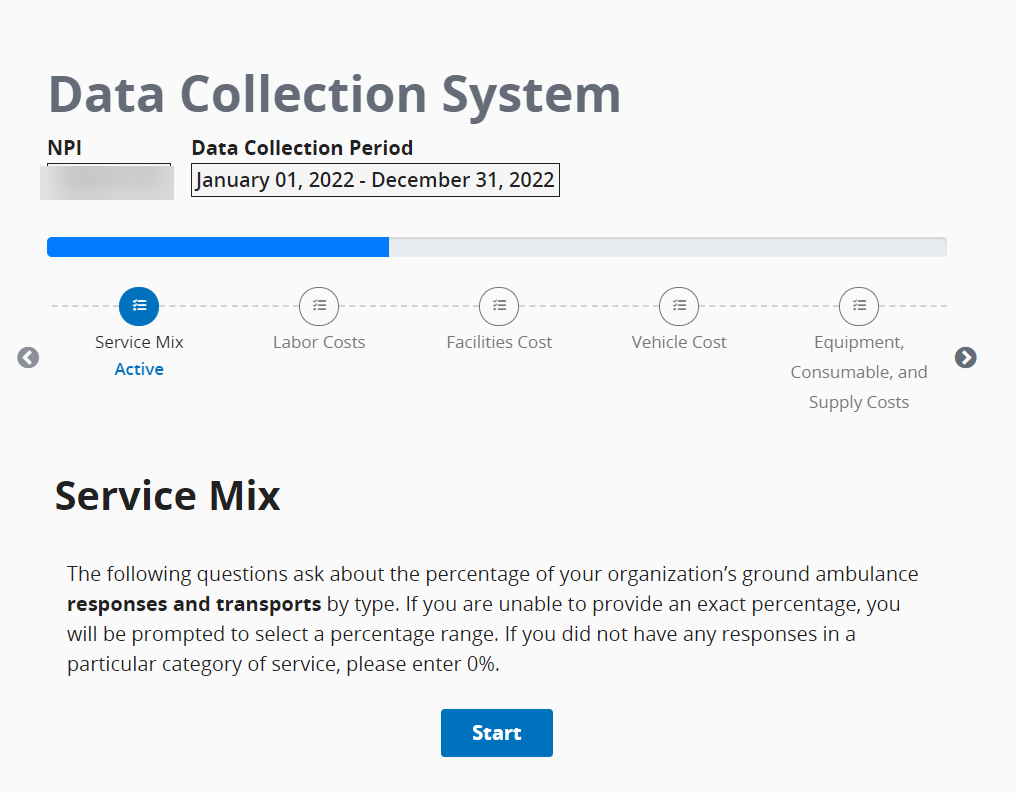Select the Vehicle Cost section label
This screenshot has height=793, width=1016.
(679, 342)
